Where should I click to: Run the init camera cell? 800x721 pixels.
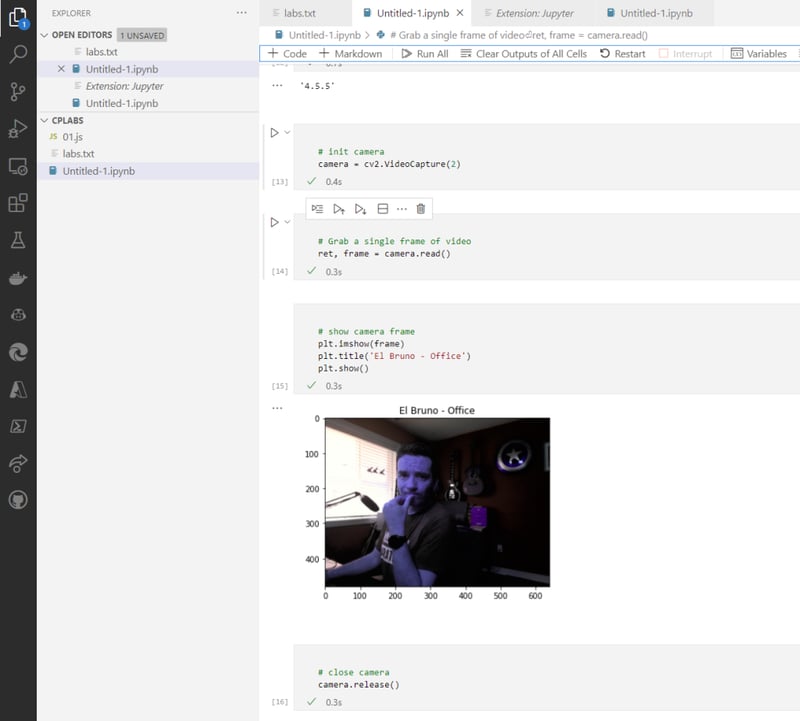pos(274,133)
